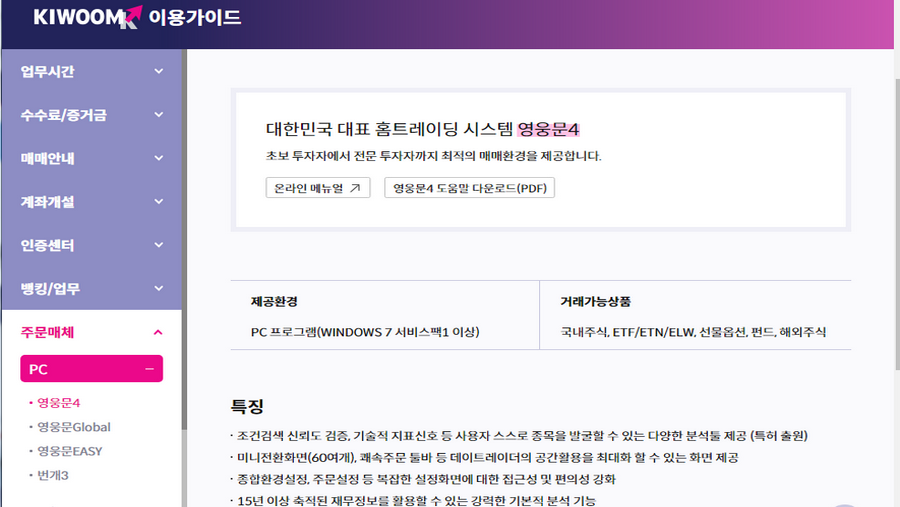The width and height of the screenshot is (900, 507).
Task: Select 번개3 in the sidebar
Action: pyautogui.click(x=53, y=475)
